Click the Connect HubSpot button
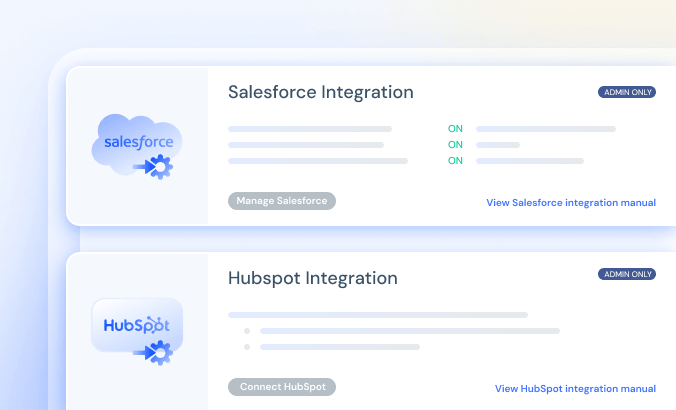Viewport: 676px width, 410px height. pyautogui.click(x=282, y=387)
